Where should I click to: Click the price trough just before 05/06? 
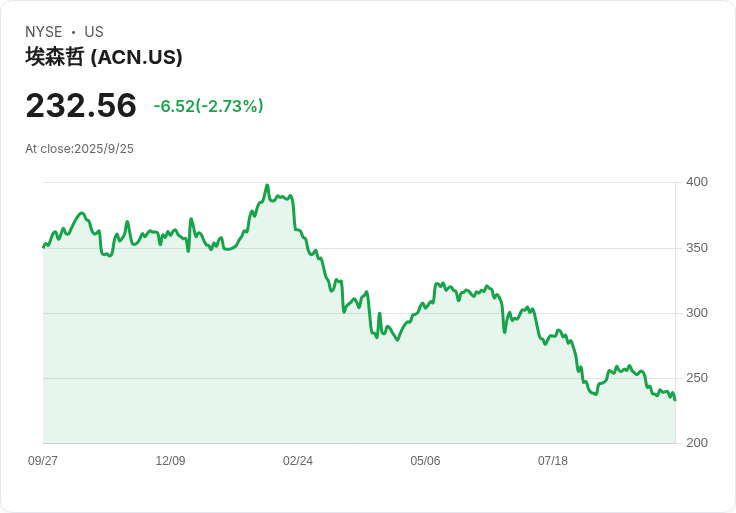[x=398, y=340]
